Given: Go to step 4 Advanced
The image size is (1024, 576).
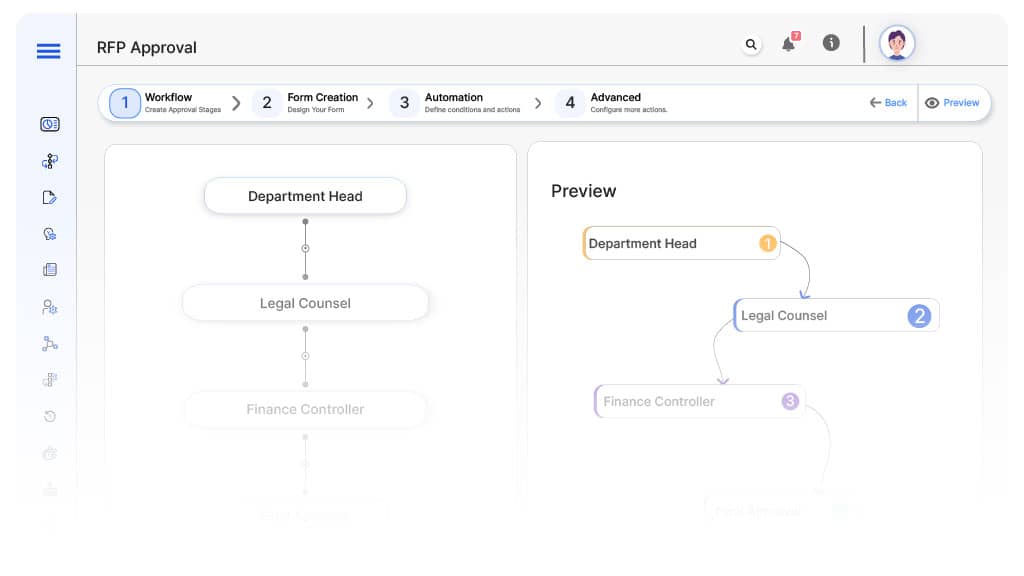Looking at the screenshot, I should pos(611,103).
